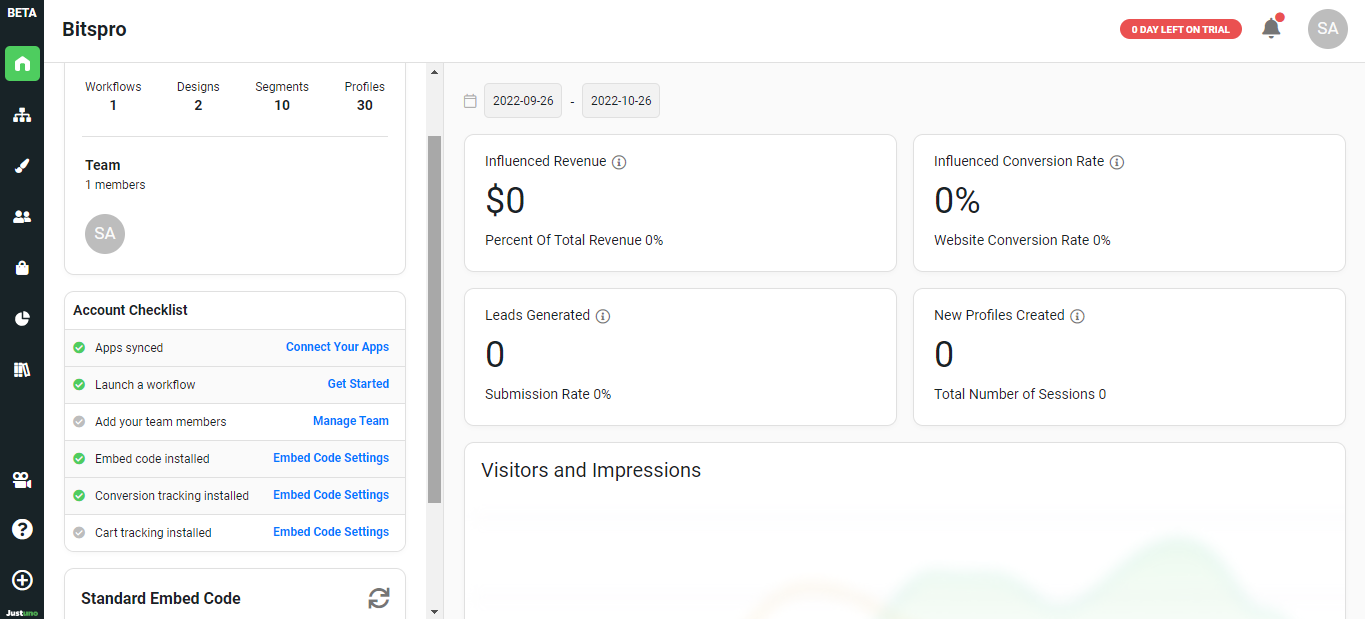Open the library books icon in sidebar
The image size is (1365, 619).
22,370
